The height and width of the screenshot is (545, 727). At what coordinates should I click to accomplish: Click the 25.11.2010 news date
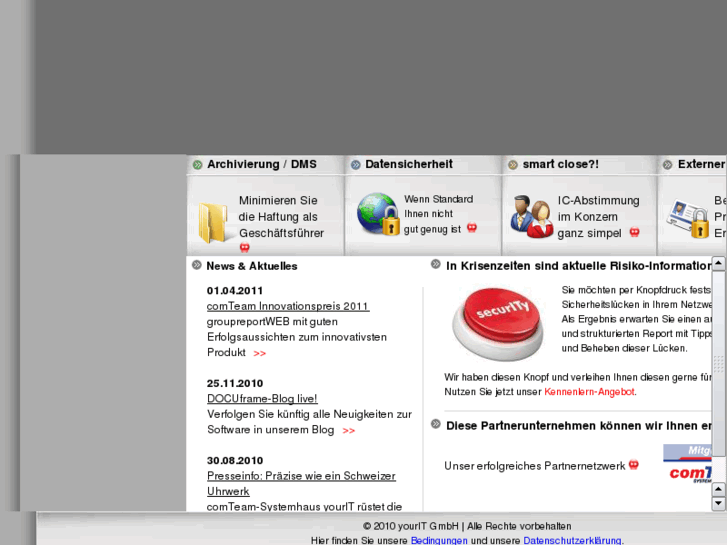coord(235,384)
